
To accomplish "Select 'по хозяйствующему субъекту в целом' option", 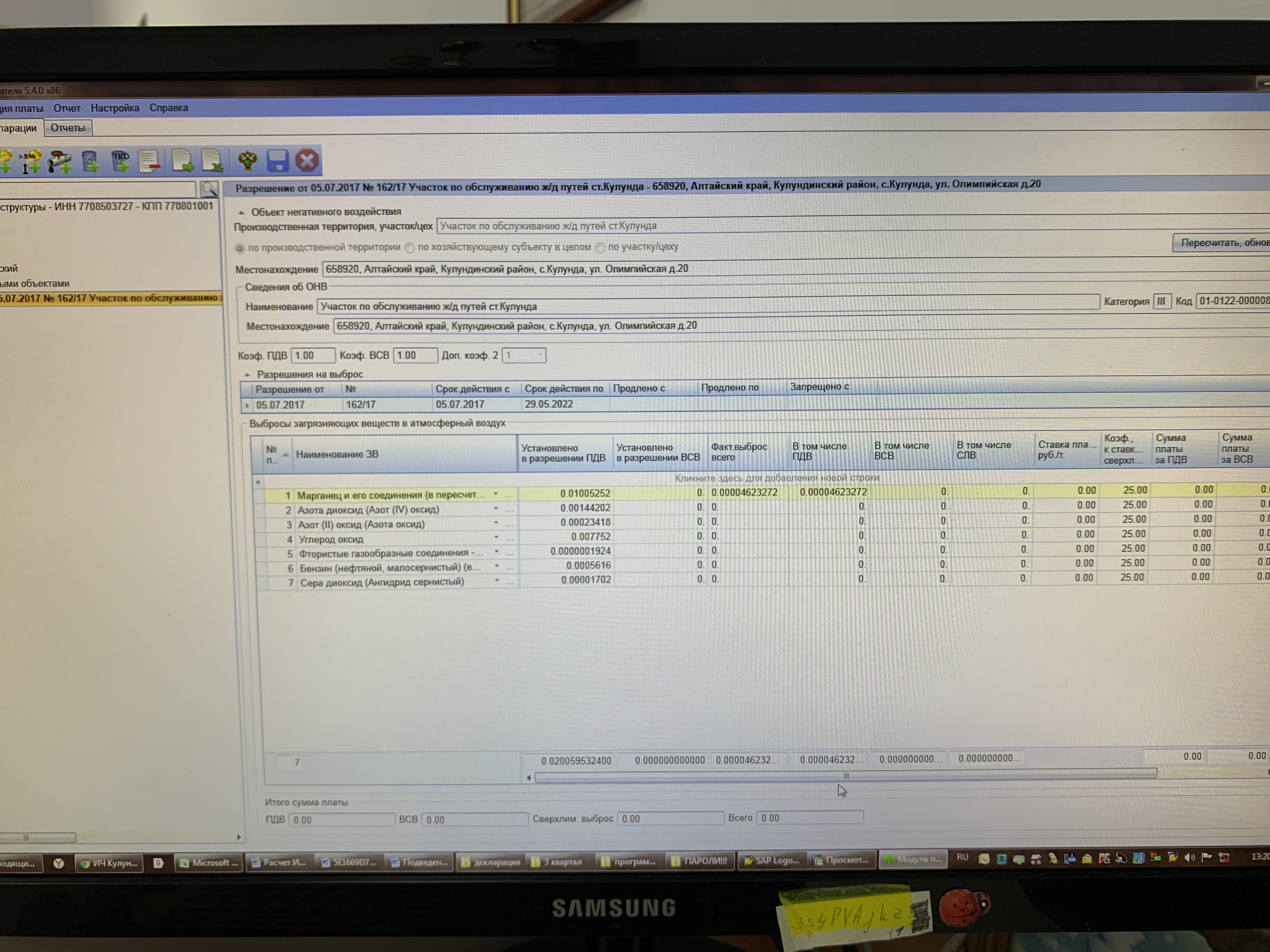I will (x=409, y=248).
